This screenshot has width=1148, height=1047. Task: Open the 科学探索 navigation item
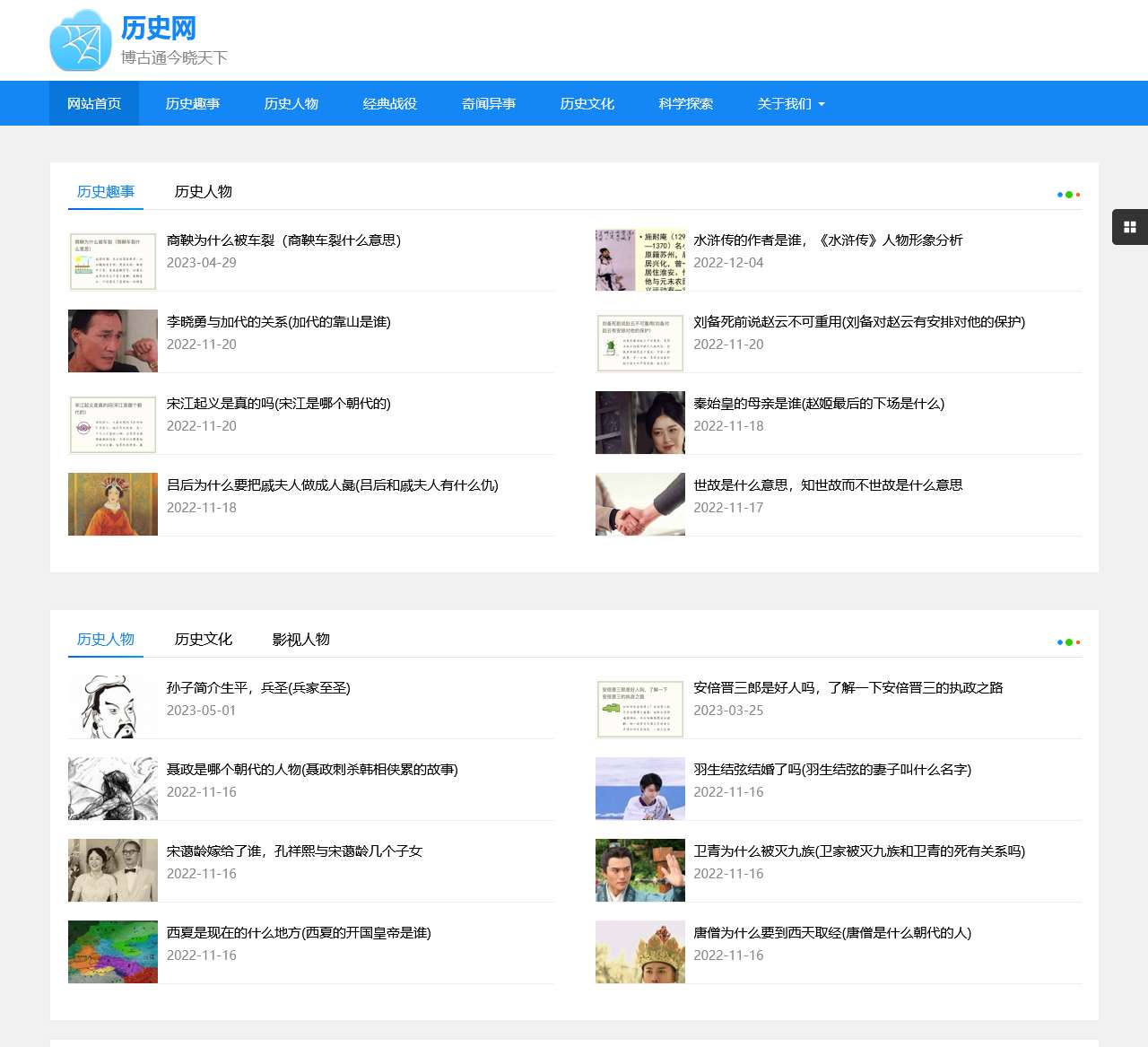(685, 103)
